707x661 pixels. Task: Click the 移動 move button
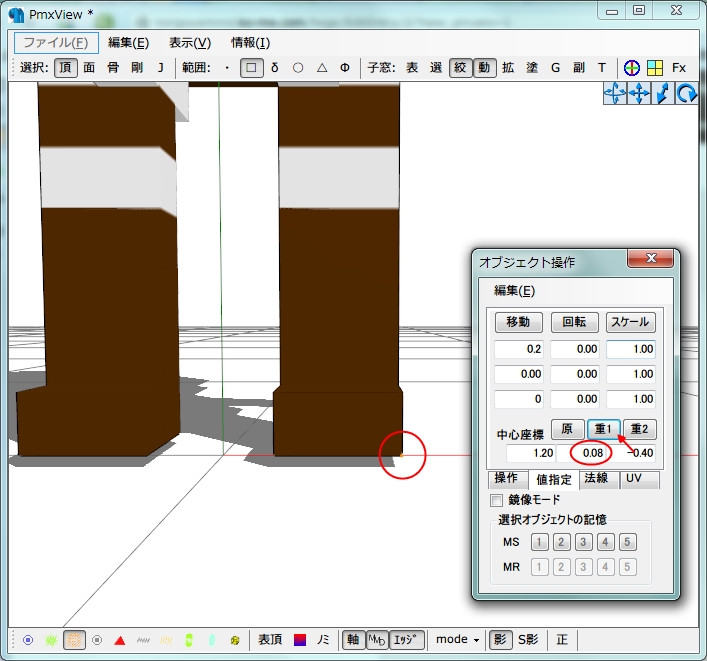pos(518,322)
